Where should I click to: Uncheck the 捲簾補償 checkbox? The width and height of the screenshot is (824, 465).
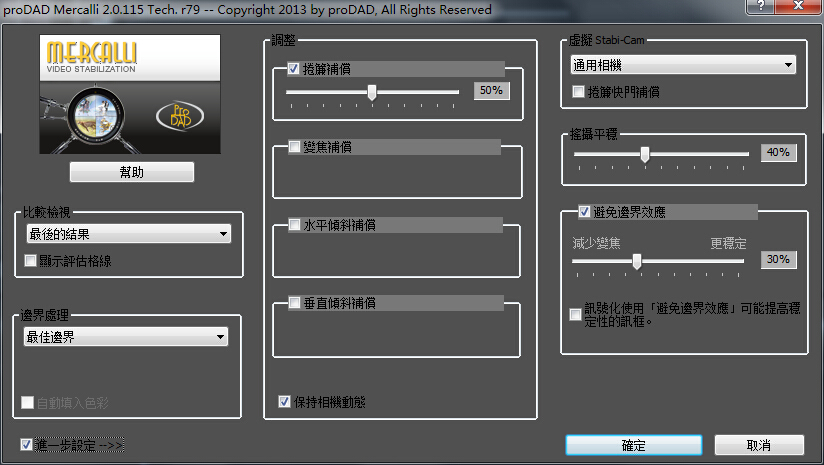coord(293,68)
